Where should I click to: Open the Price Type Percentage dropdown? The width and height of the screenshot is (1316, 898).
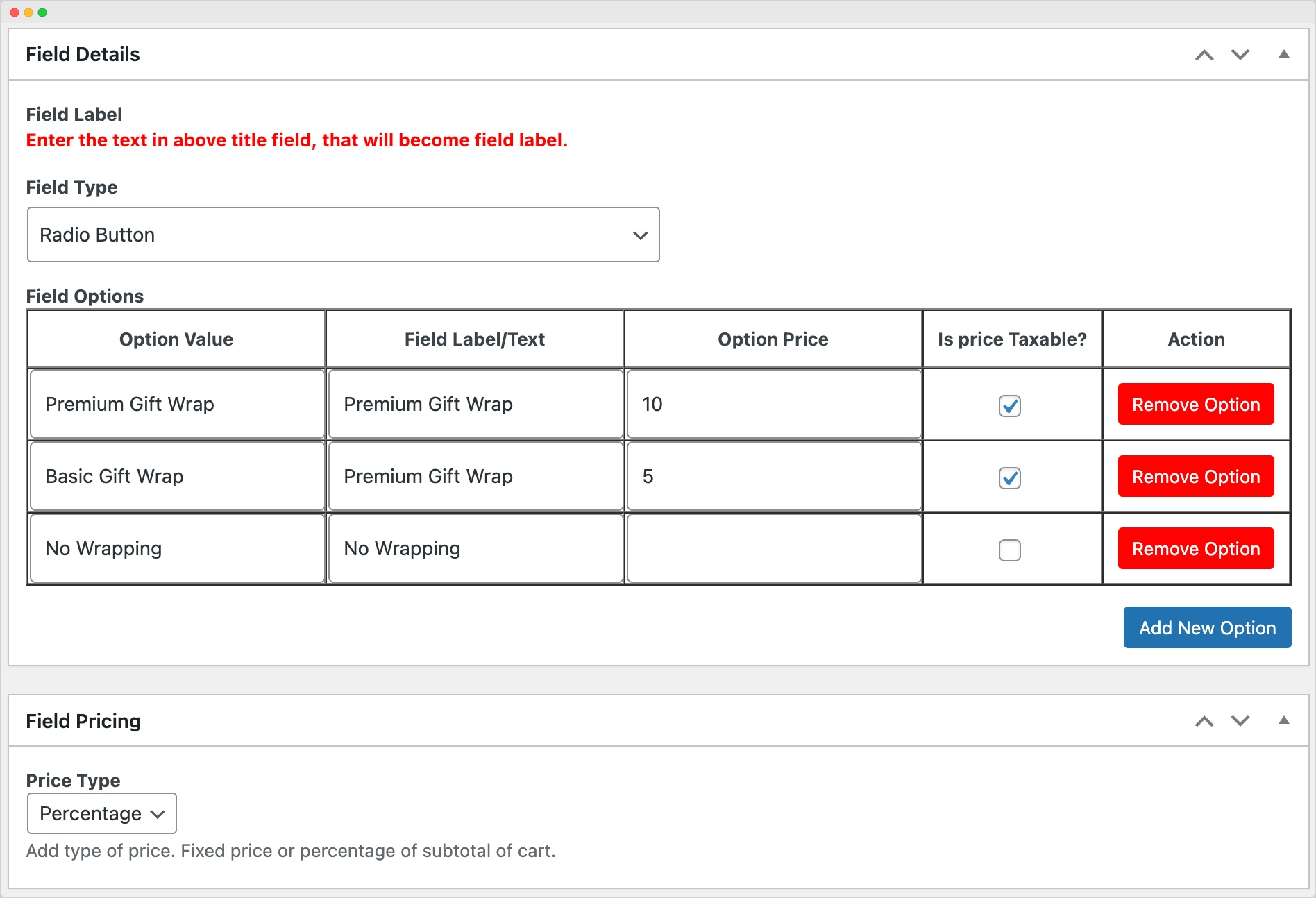pyautogui.click(x=102, y=813)
